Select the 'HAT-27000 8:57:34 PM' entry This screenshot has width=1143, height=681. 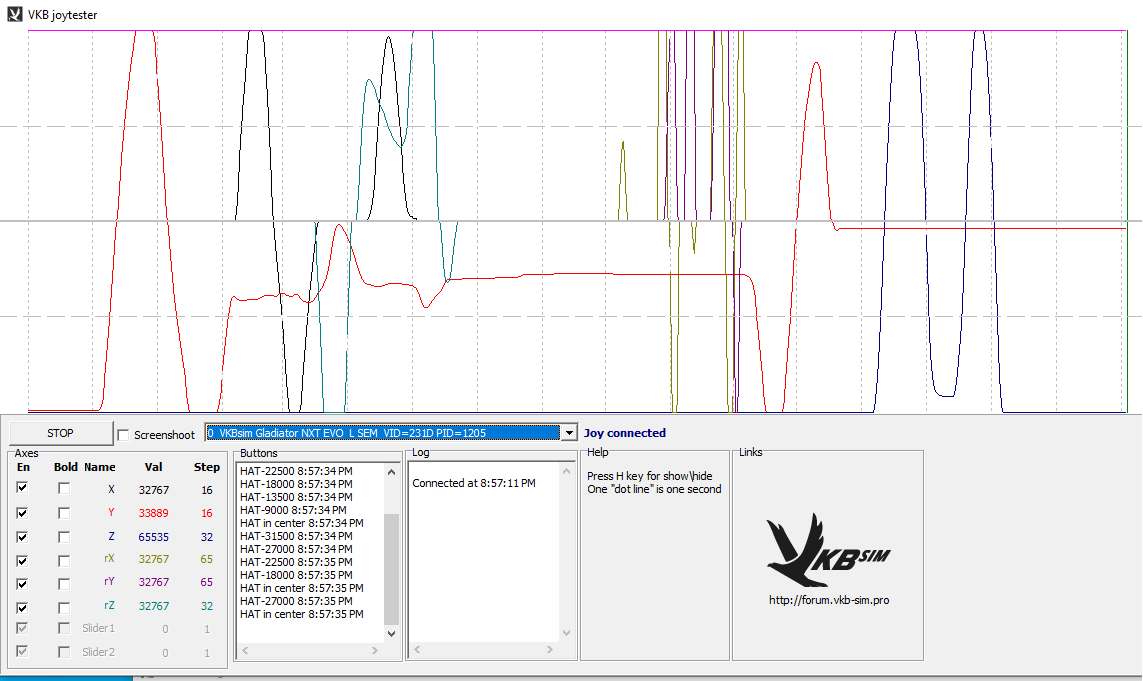point(296,549)
